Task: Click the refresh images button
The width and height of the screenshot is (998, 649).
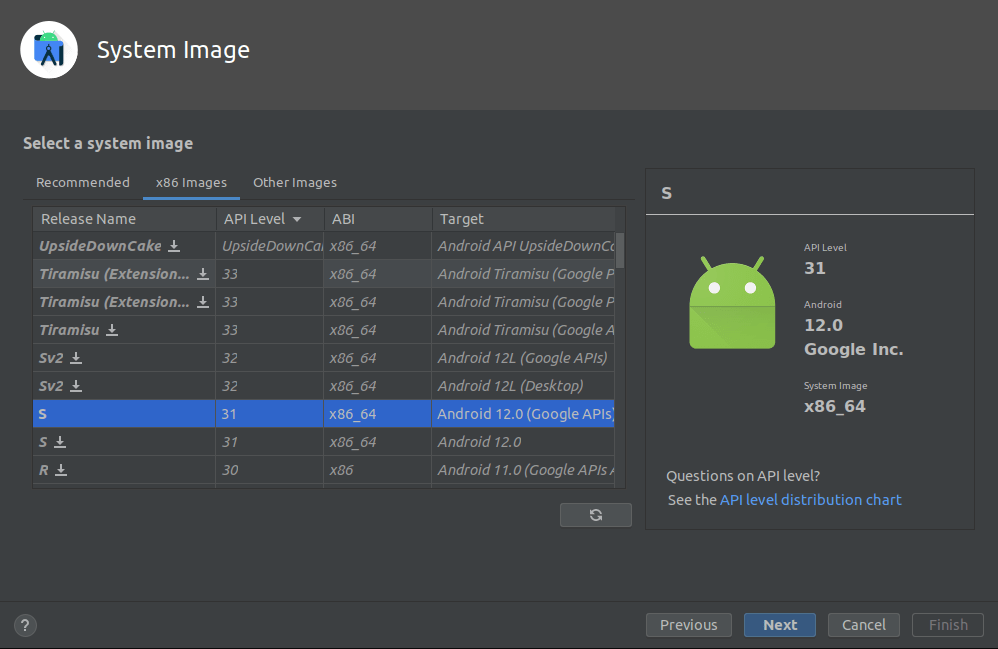Action: click(x=596, y=515)
